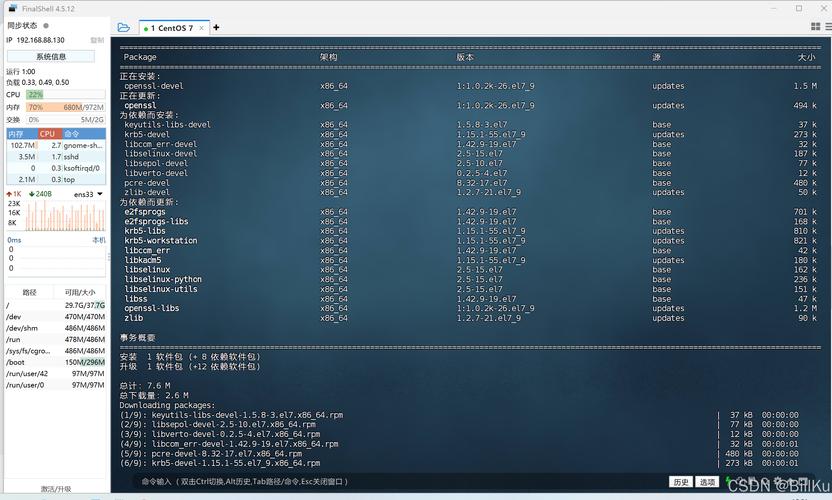Image resolution: width=832 pixels, height=500 pixels.
Task: Click the 负载 0.33, 0.49, 0.50 text
Action: pos(38,82)
